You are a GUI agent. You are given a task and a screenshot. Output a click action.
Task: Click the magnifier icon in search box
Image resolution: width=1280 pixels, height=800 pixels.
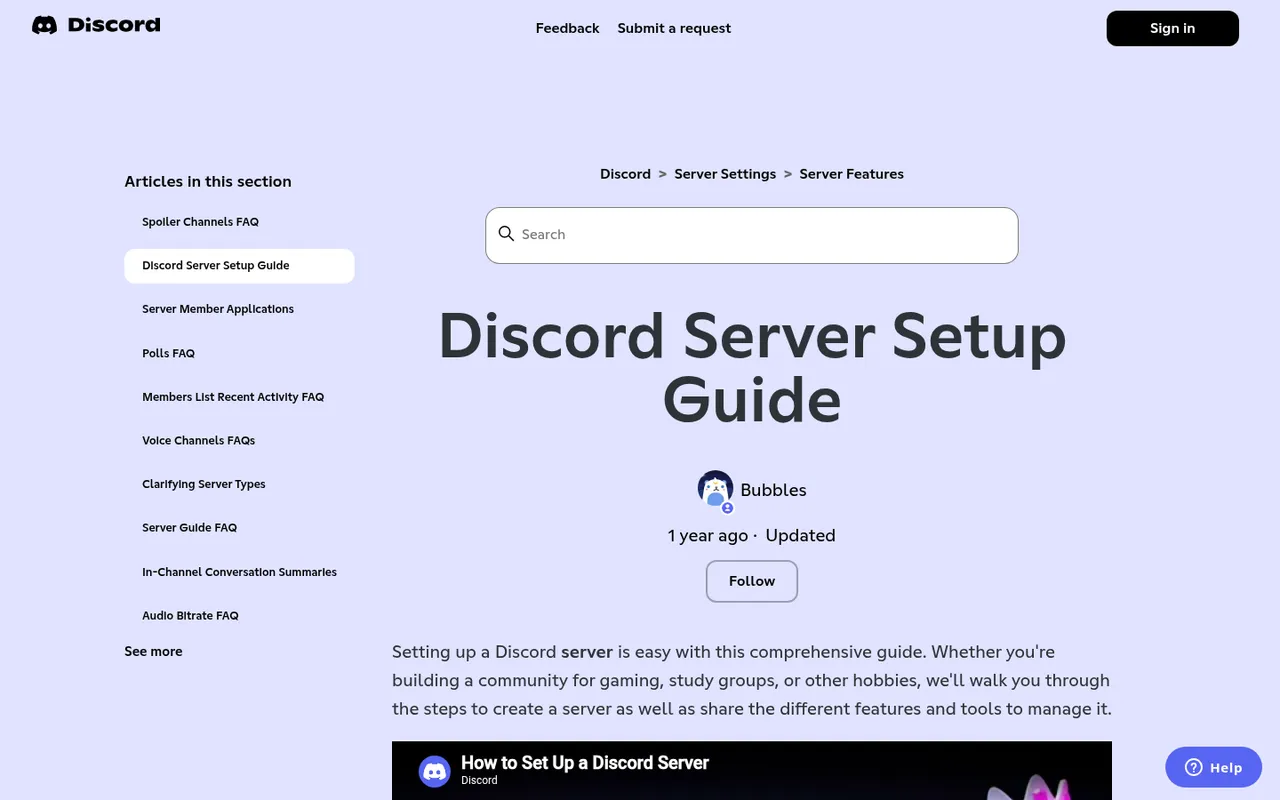click(x=506, y=234)
